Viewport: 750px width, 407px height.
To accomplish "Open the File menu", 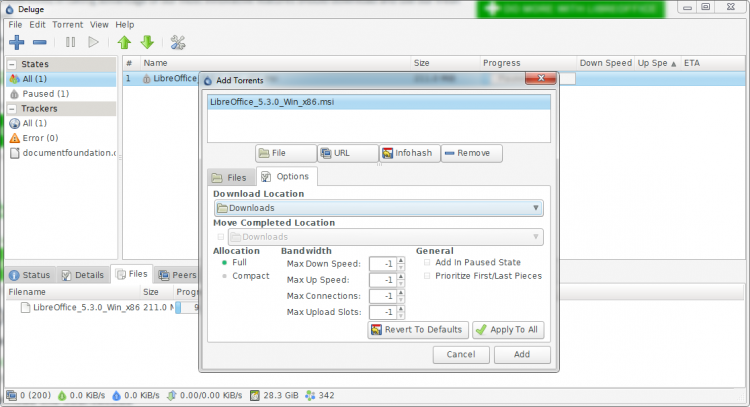I will 15,24.
